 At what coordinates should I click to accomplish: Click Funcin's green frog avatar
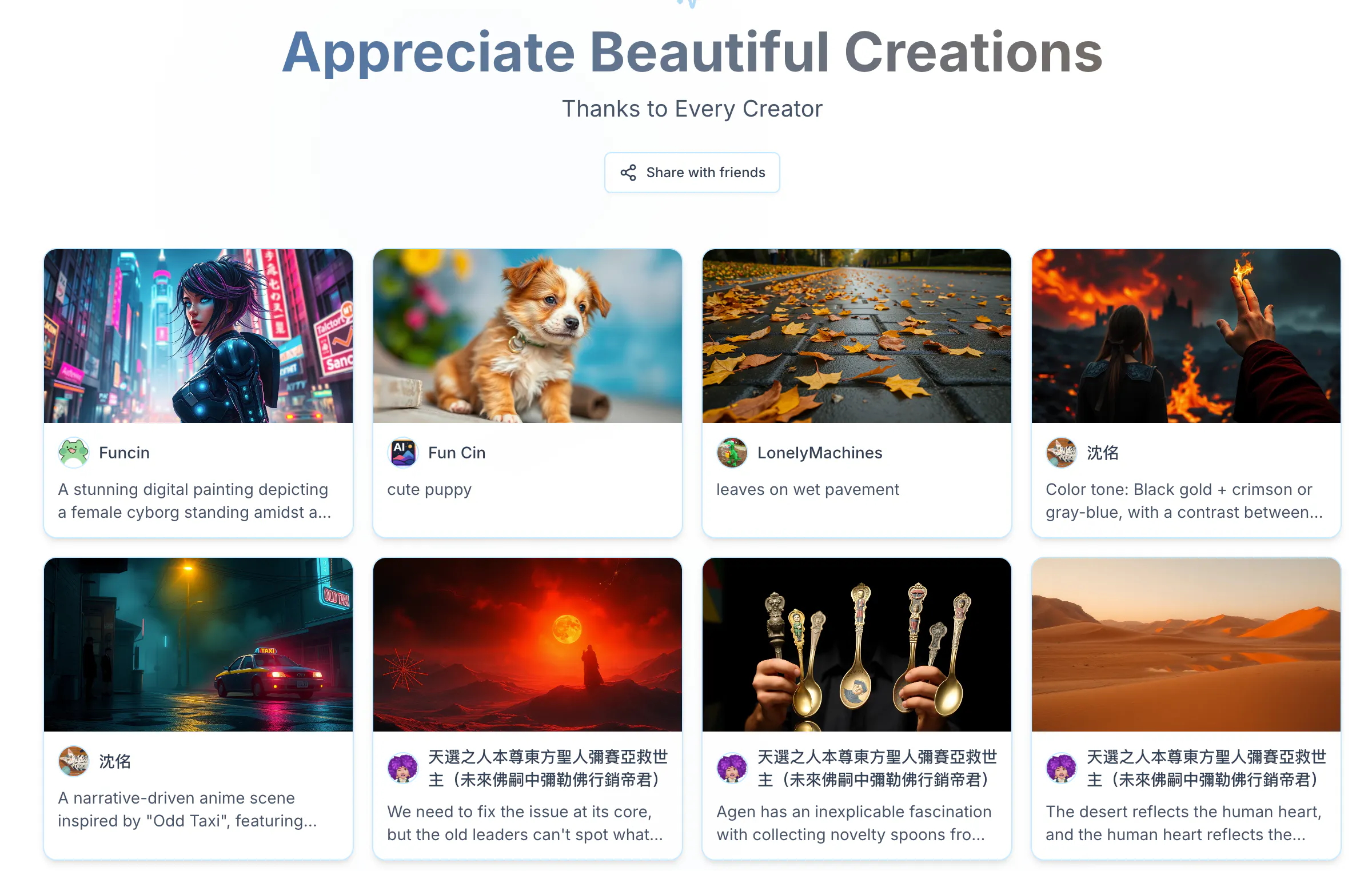(x=74, y=453)
